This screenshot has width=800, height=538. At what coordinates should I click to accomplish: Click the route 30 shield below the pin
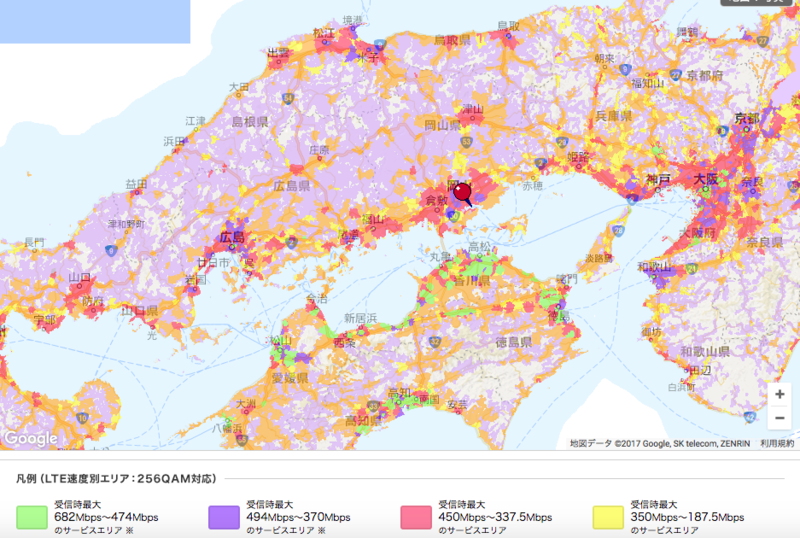[x=453, y=216]
